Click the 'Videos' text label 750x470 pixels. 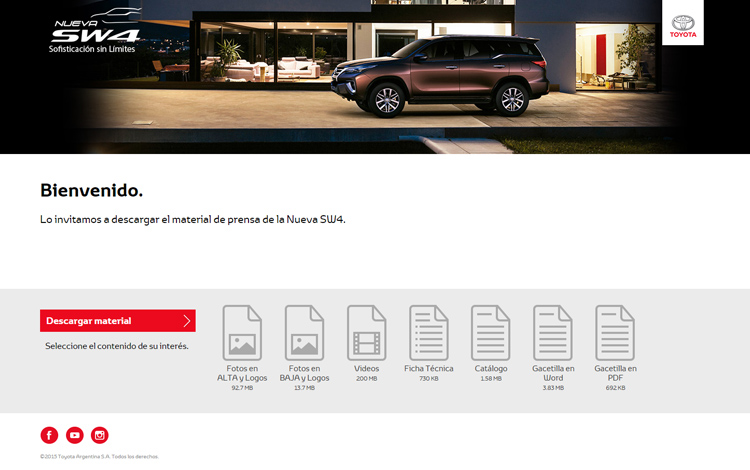pos(366,368)
